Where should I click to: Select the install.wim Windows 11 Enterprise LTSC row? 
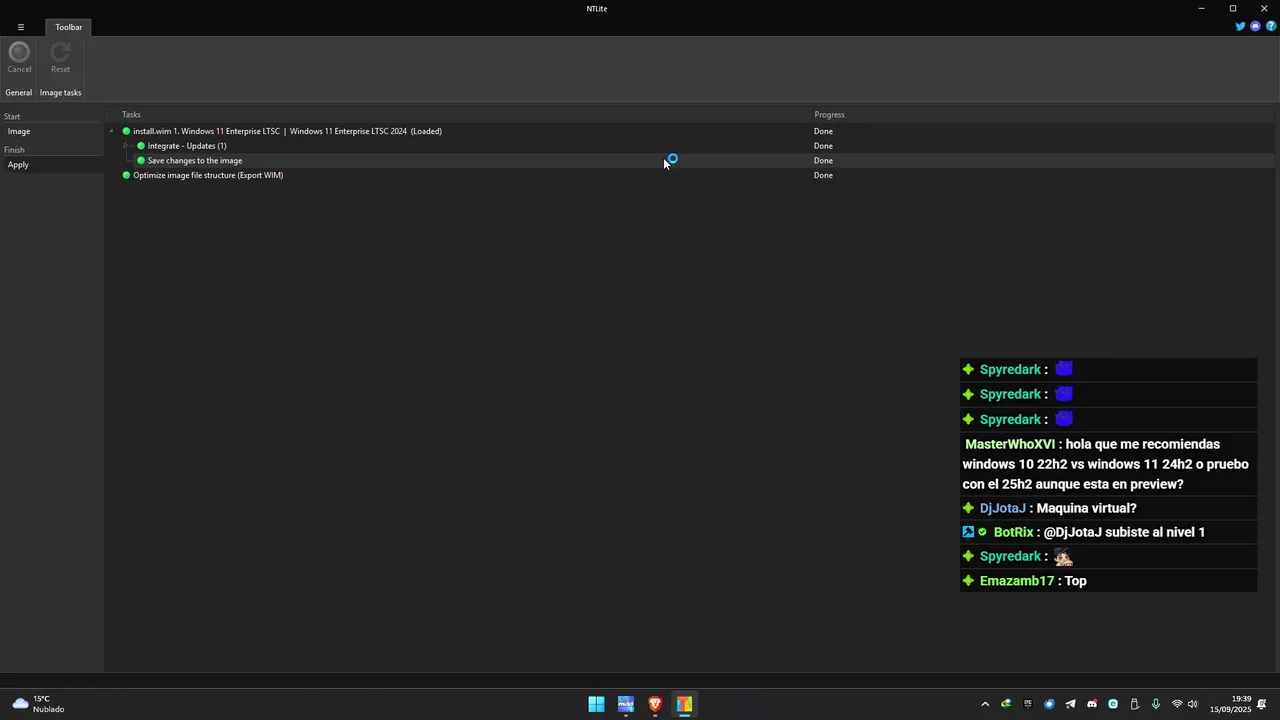[x=288, y=131]
